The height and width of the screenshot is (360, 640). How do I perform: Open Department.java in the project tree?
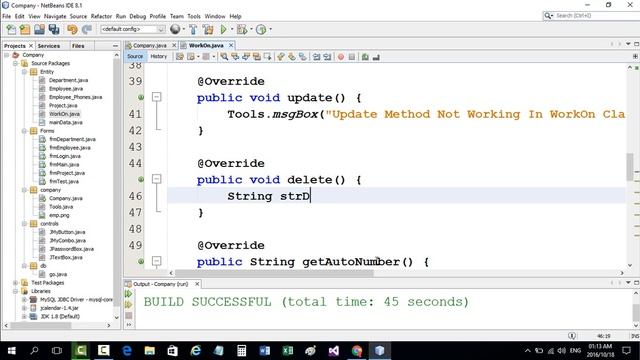(68, 80)
